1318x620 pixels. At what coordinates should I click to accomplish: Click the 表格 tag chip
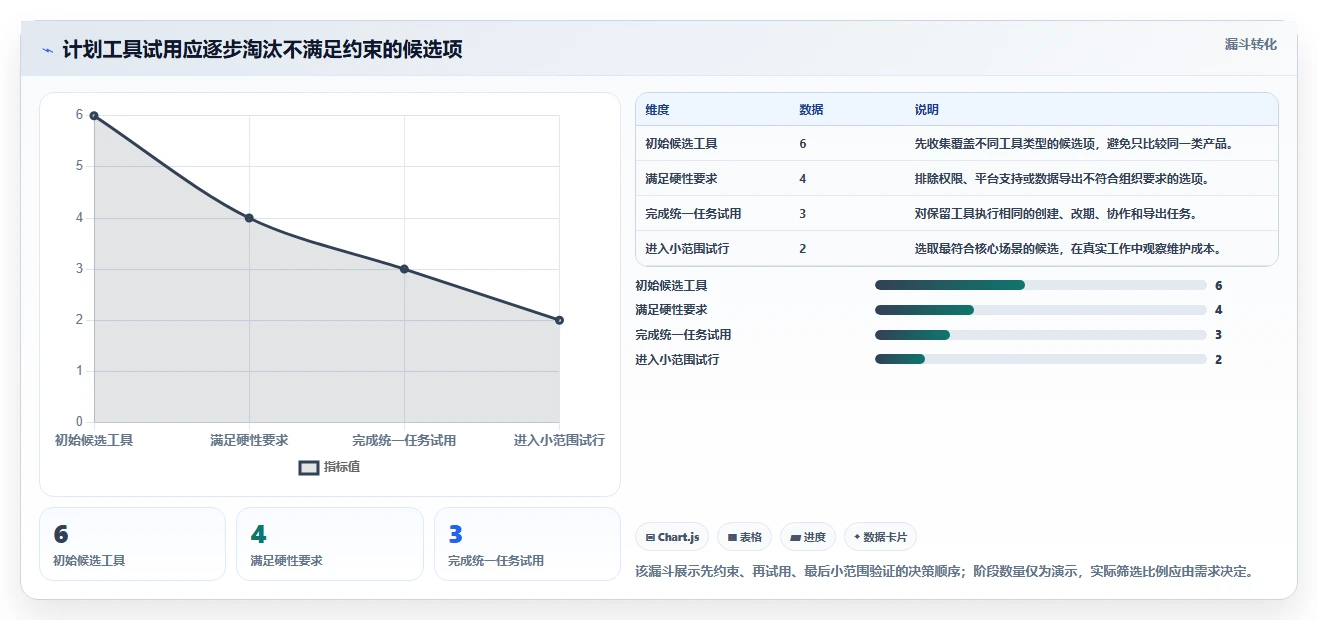click(x=745, y=537)
